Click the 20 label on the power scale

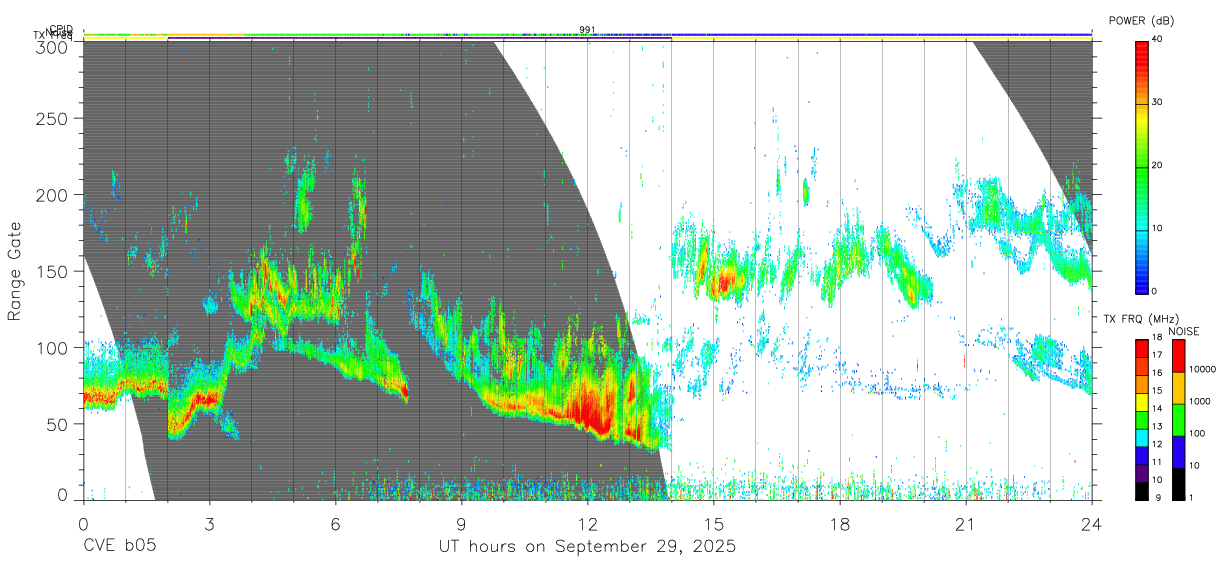coord(1158,165)
